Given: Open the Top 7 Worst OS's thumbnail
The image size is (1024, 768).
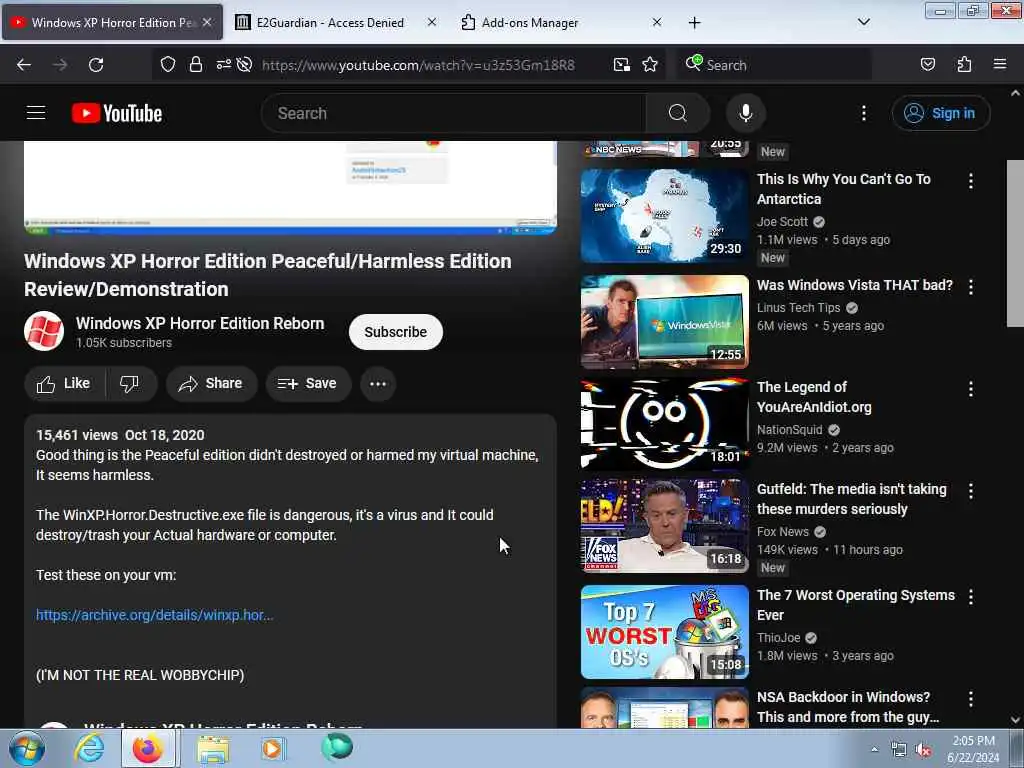Looking at the screenshot, I should (664, 632).
